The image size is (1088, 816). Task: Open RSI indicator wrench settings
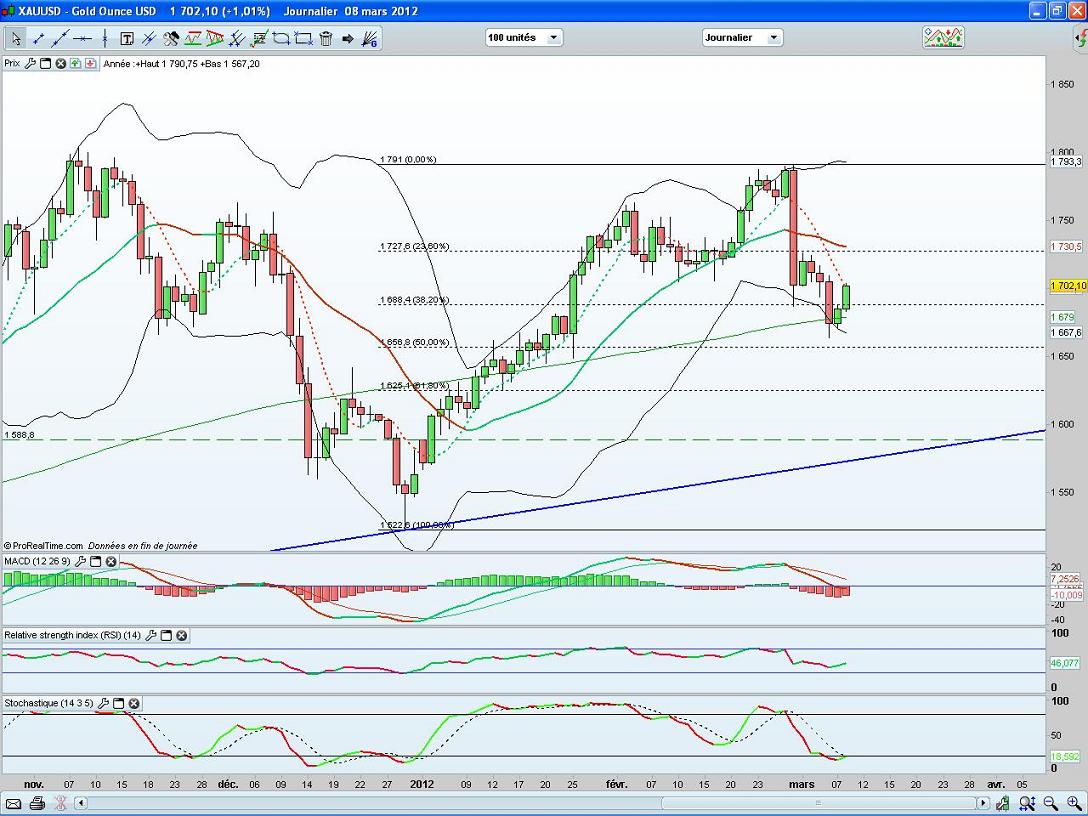click(x=151, y=636)
